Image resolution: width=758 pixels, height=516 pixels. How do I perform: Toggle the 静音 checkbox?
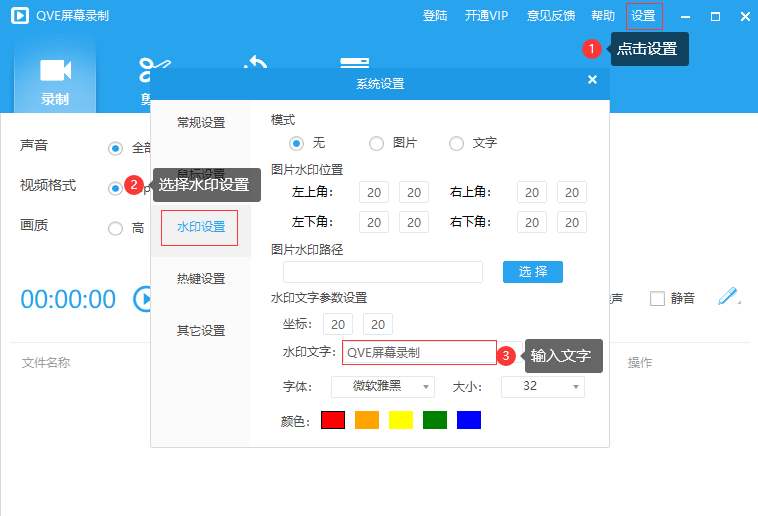point(657,298)
